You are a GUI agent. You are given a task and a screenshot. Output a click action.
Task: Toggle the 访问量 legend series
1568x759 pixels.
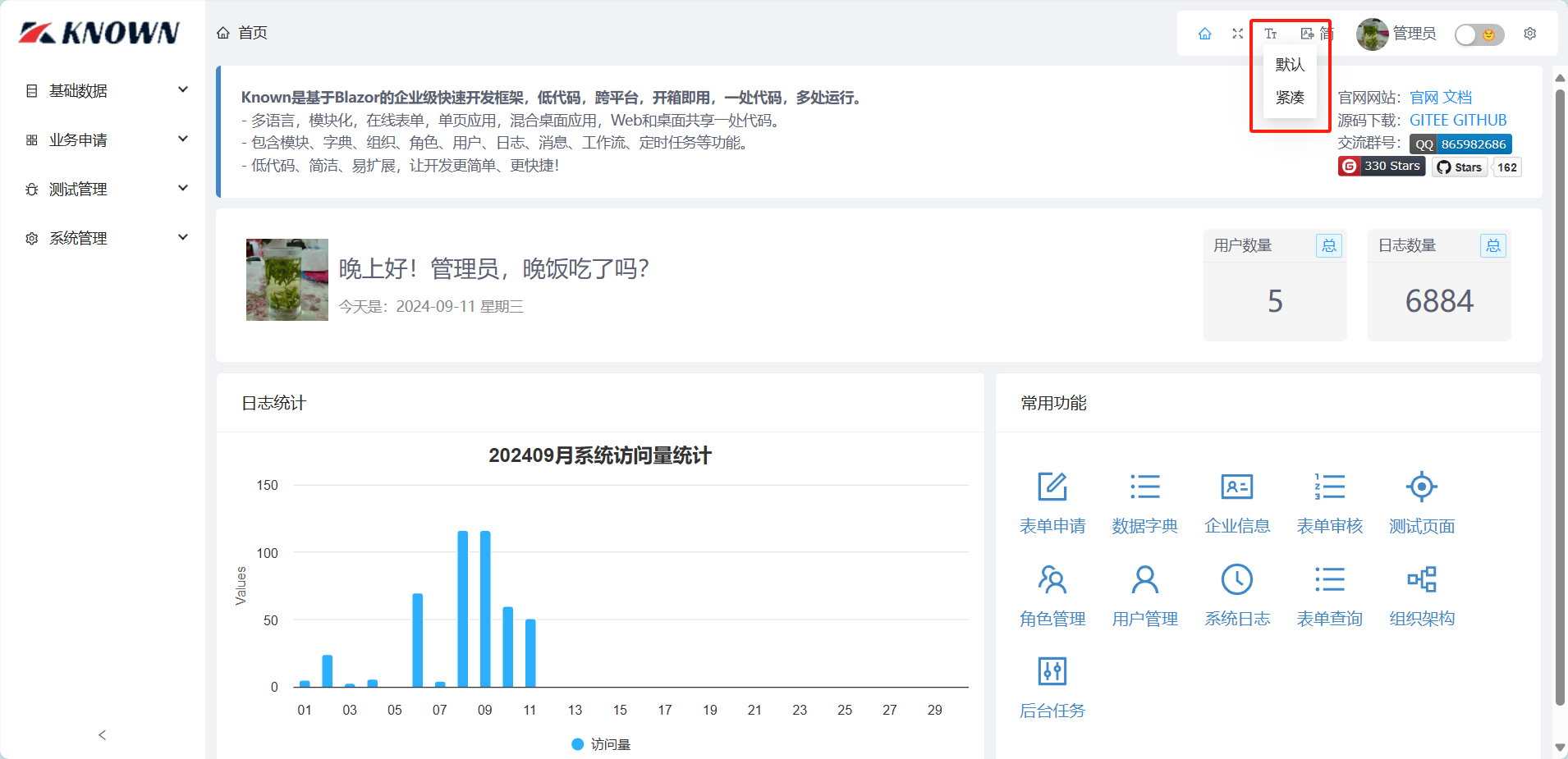[601, 744]
